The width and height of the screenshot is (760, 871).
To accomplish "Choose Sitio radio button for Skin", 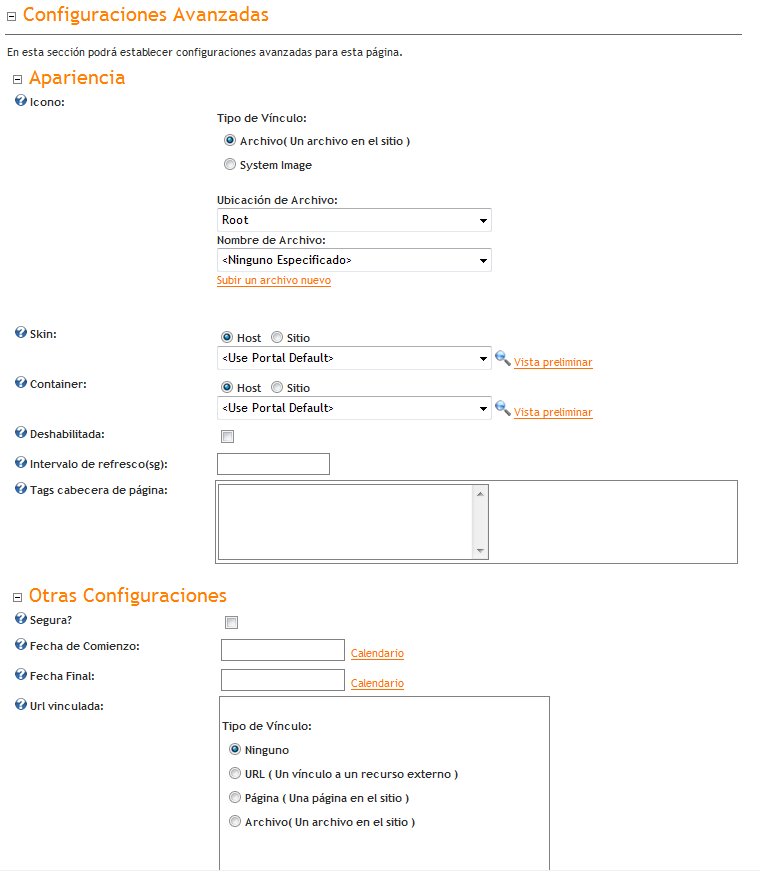I will pyautogui.click(x=277, y=338).
